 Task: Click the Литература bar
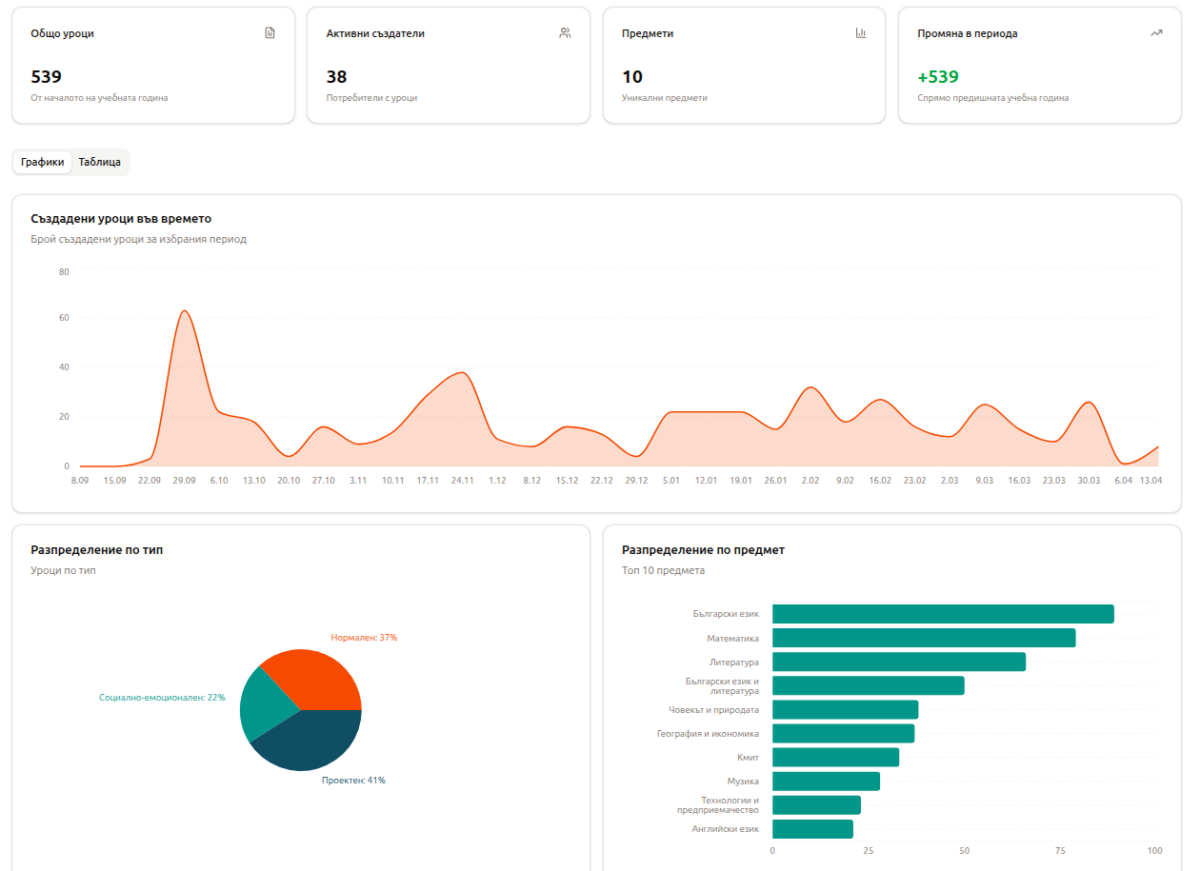click(898, 662)
